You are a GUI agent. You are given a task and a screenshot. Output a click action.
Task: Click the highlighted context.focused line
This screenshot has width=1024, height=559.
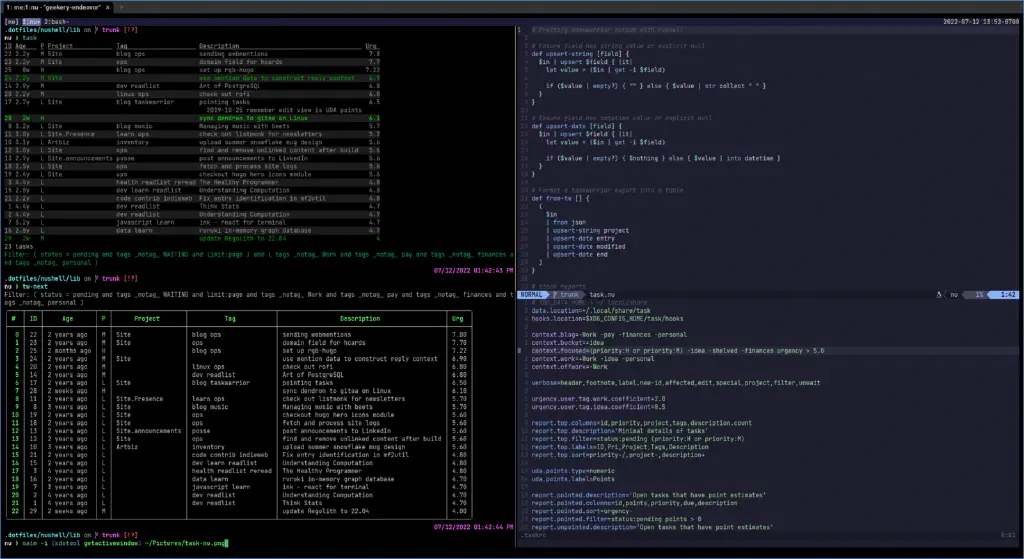(677, 351)
